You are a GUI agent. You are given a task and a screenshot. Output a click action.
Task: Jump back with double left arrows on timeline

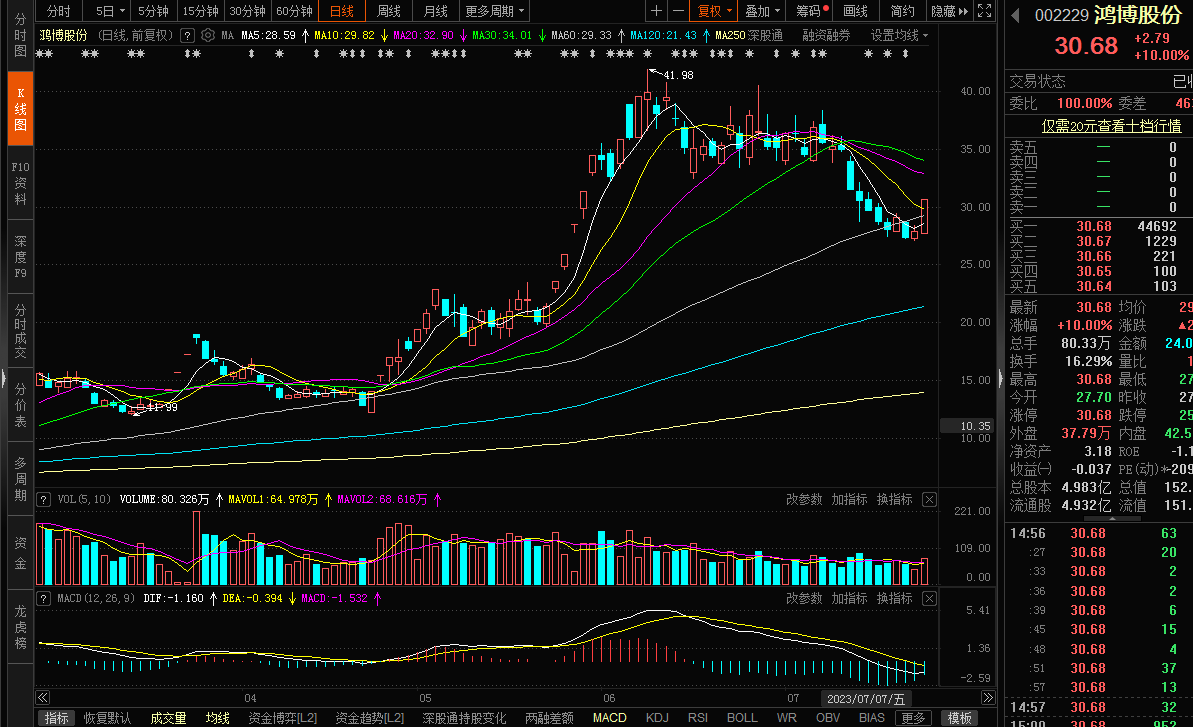pos(43,697)
